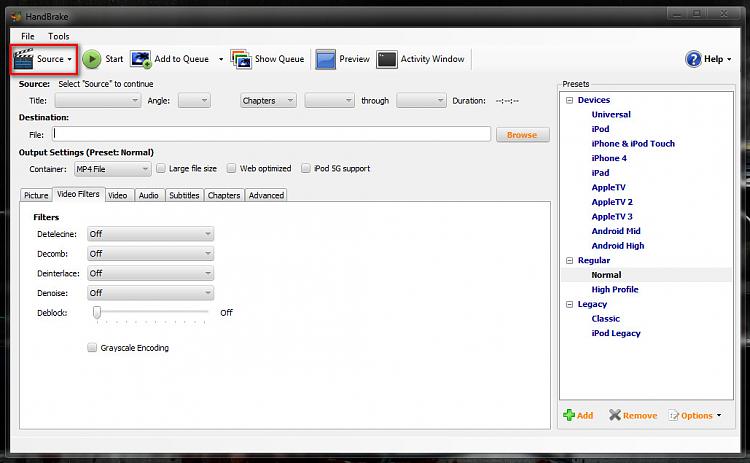
Task: Open the Chapters mode dropdown
Action: coord(268,100)
